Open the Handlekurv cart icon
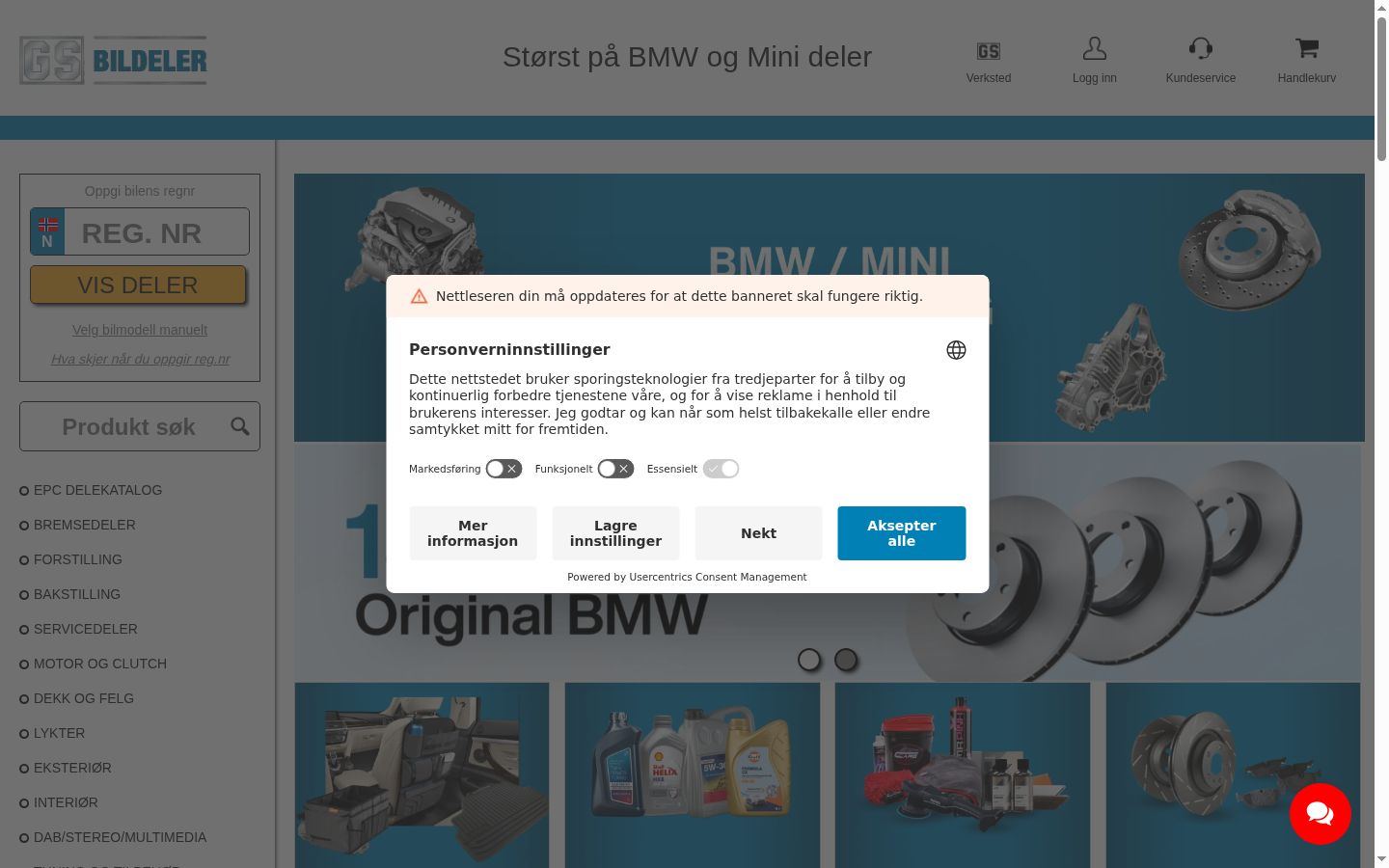The width and height of the screenshot is (1389, 868). tap(1307, 47)
